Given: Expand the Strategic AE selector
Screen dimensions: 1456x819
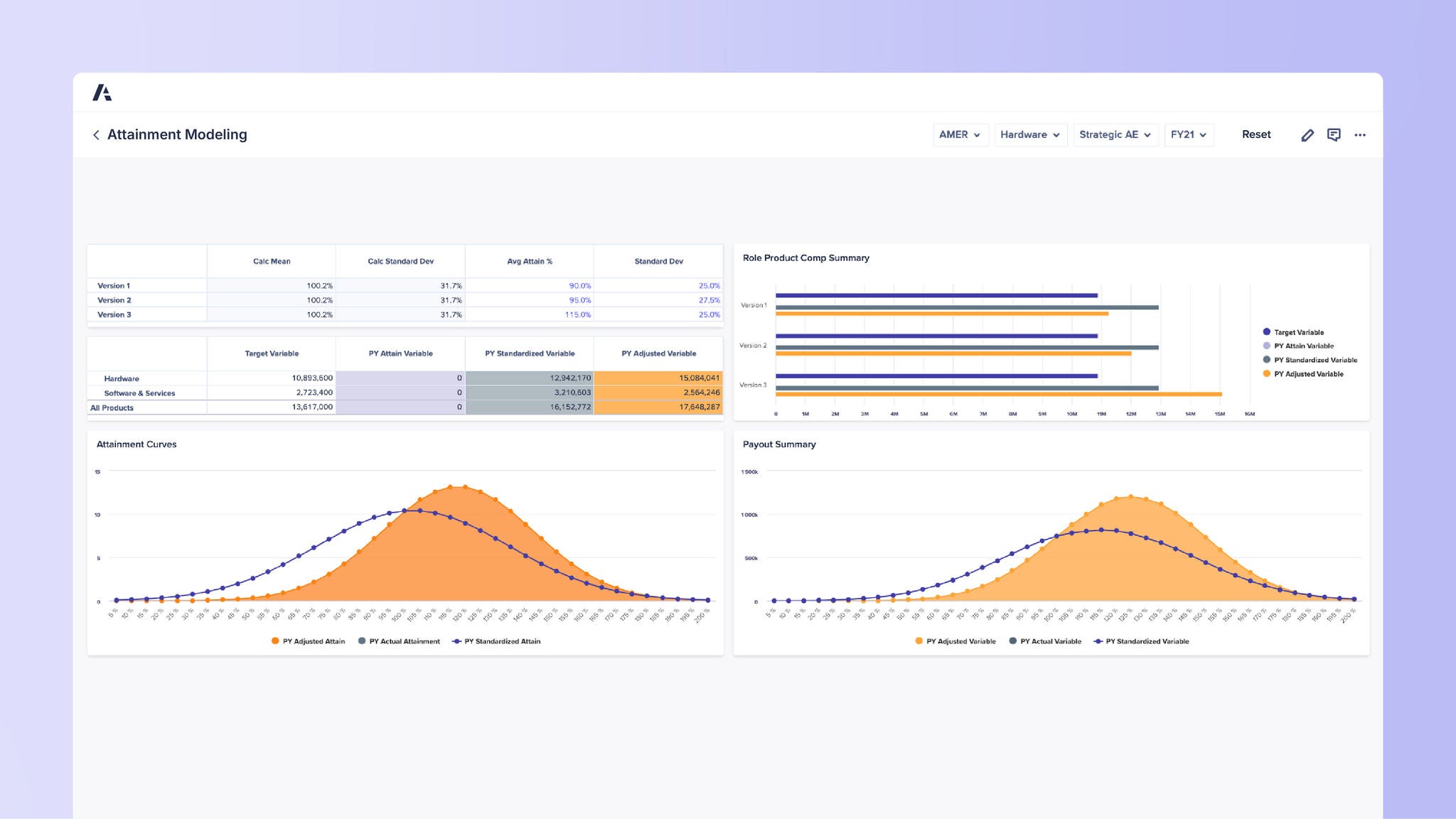Looking at the screenshot, I should tap(1115, 134).
